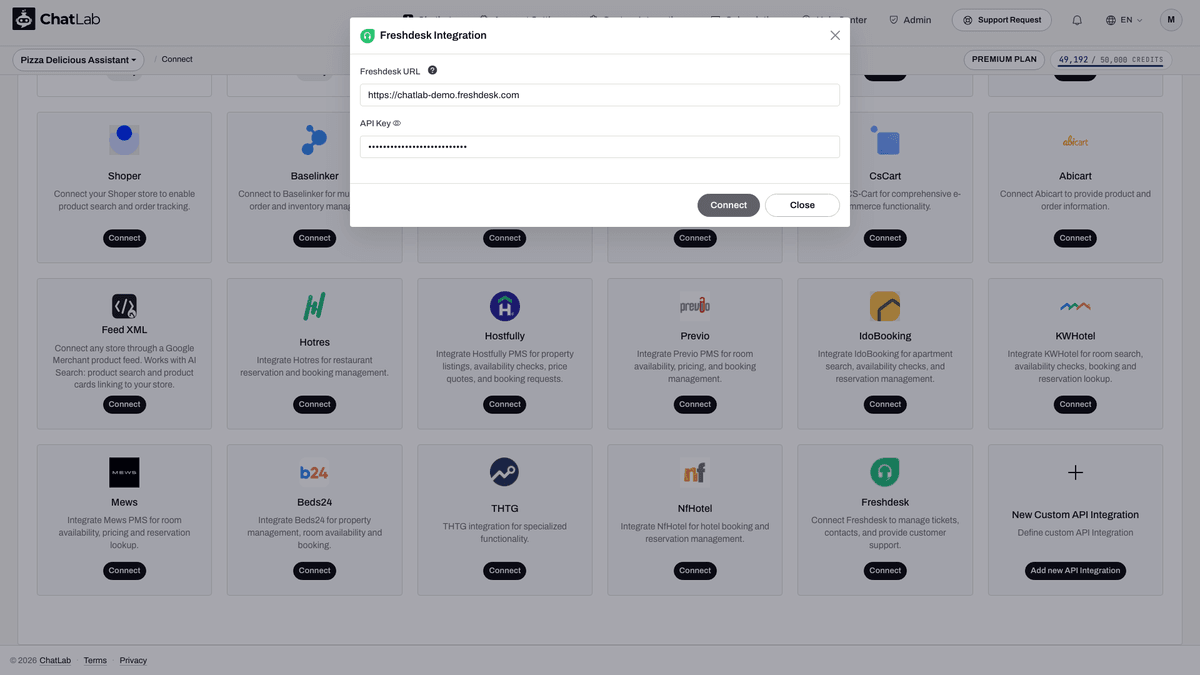This screenshot has height=675, width=1200.
Task: Click the Beds24 logo icon
Action: point(314,472)
